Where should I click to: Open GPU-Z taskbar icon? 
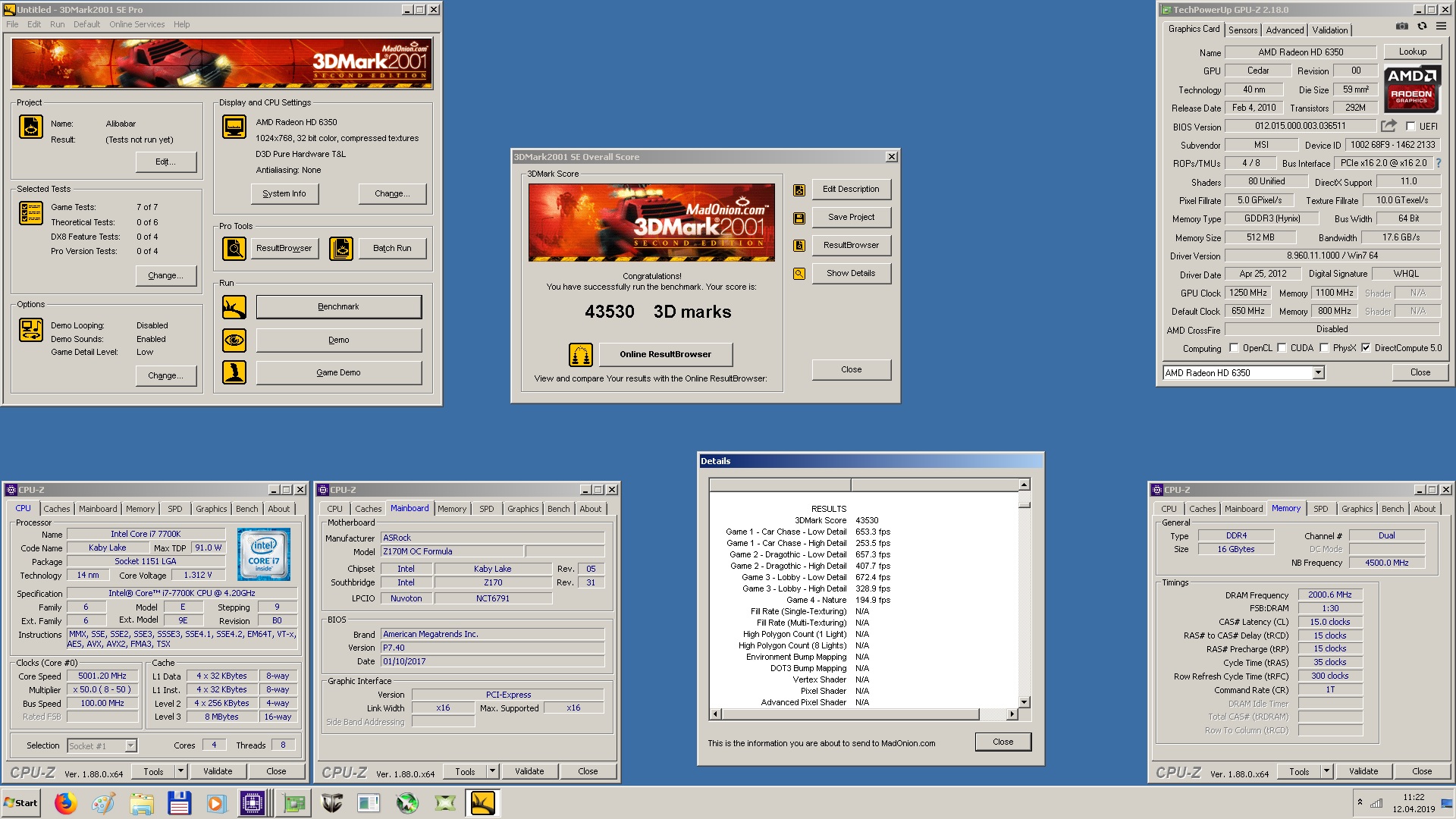click(x=293, y=803)
